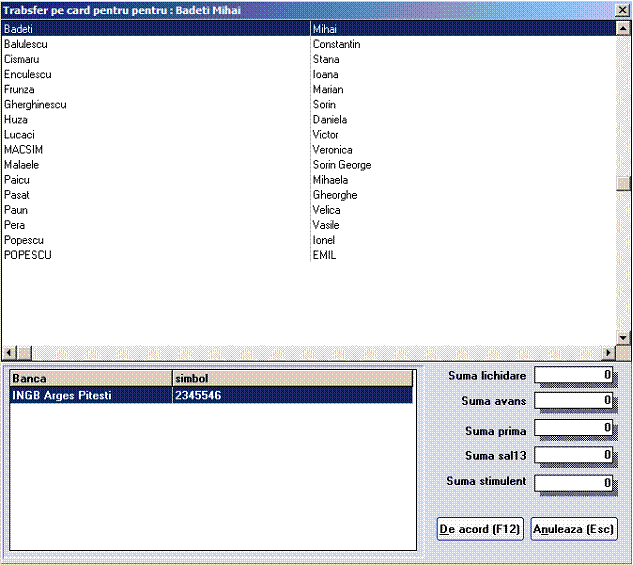
Task: Click the horizontal scrollbar left arrow
Action: pos(8,353)
